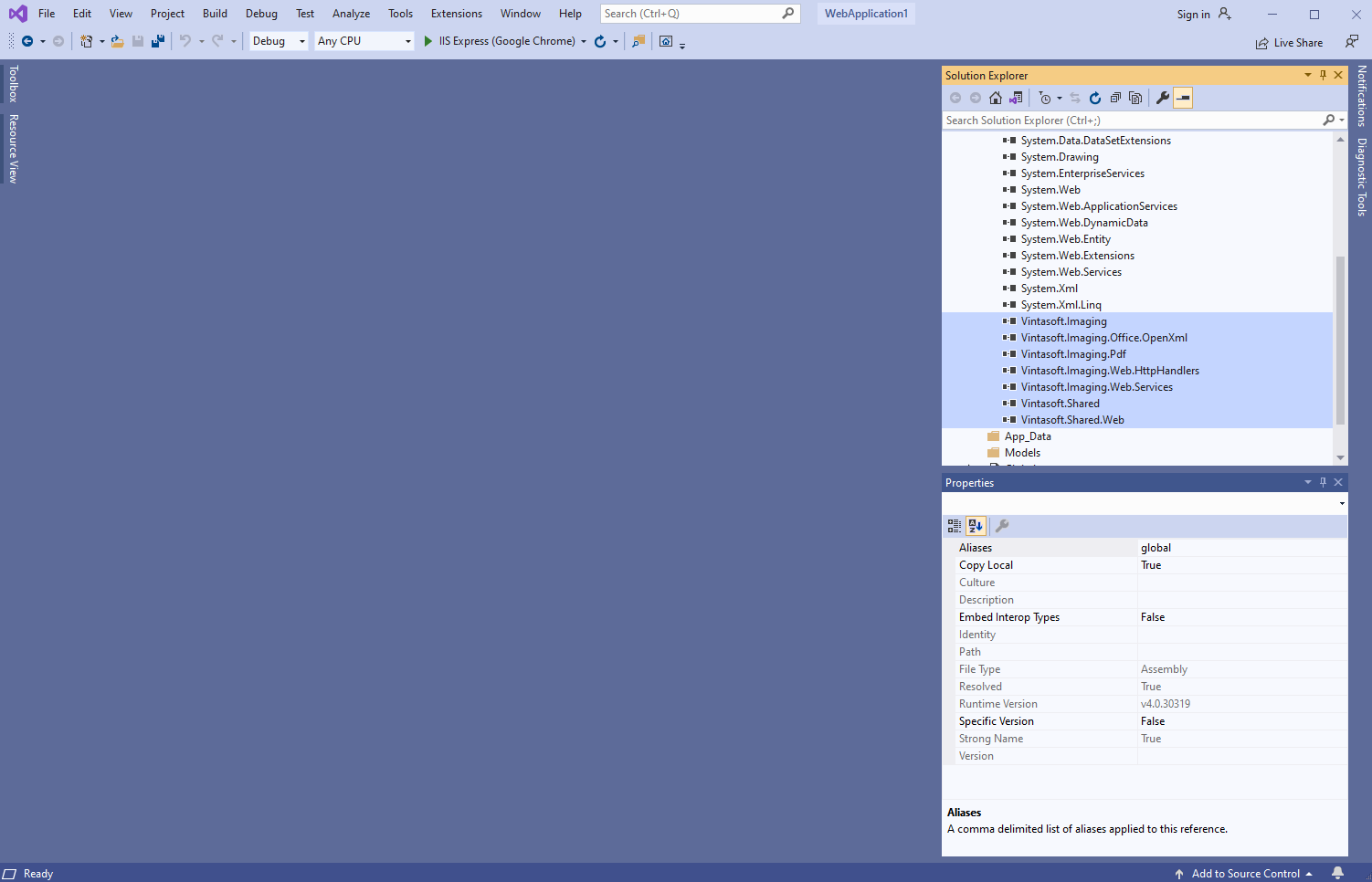Switch Properties panel to Categorized view
Viewport: 1372px width, 882px height.
point(955,526)
